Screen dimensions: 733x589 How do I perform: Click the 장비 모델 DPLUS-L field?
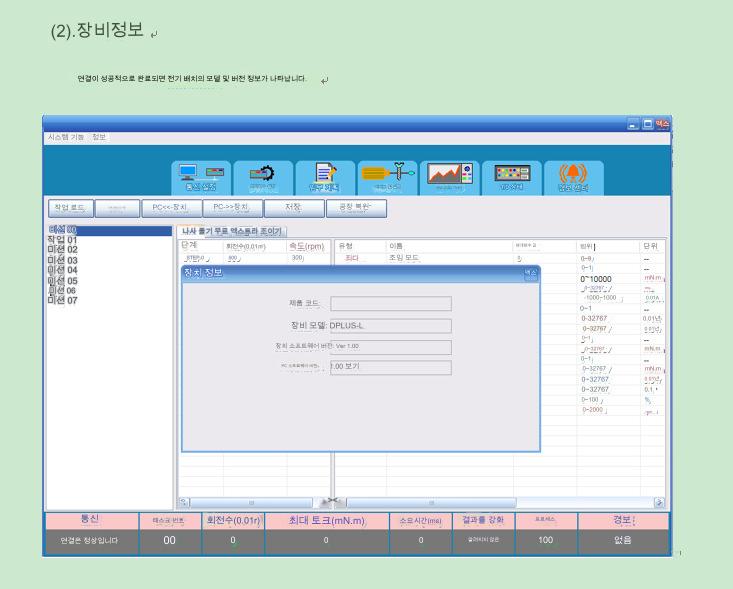(x=390, y=325)
